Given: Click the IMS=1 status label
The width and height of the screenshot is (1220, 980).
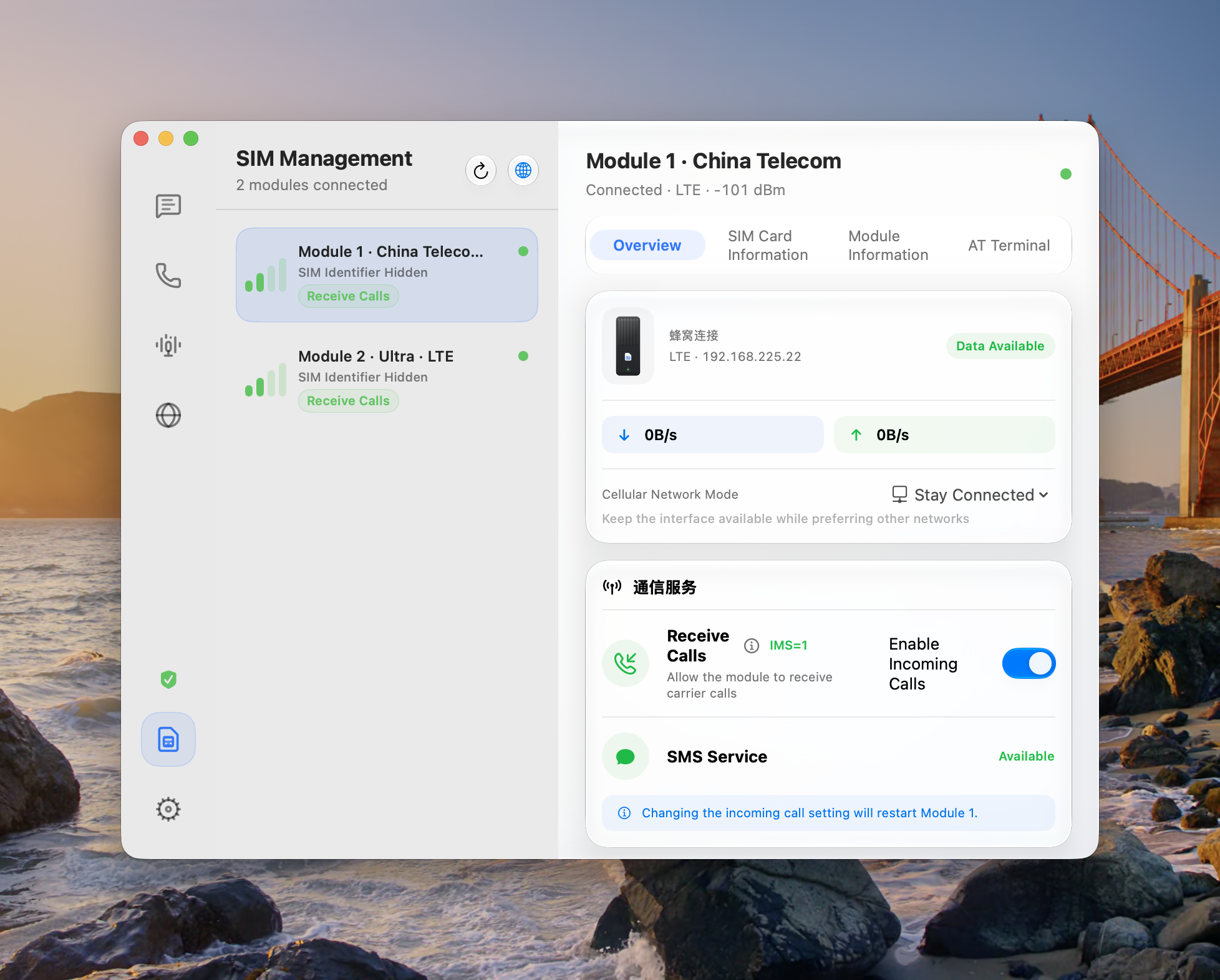Looking at the screenshot, I should [x=788, y=645].
